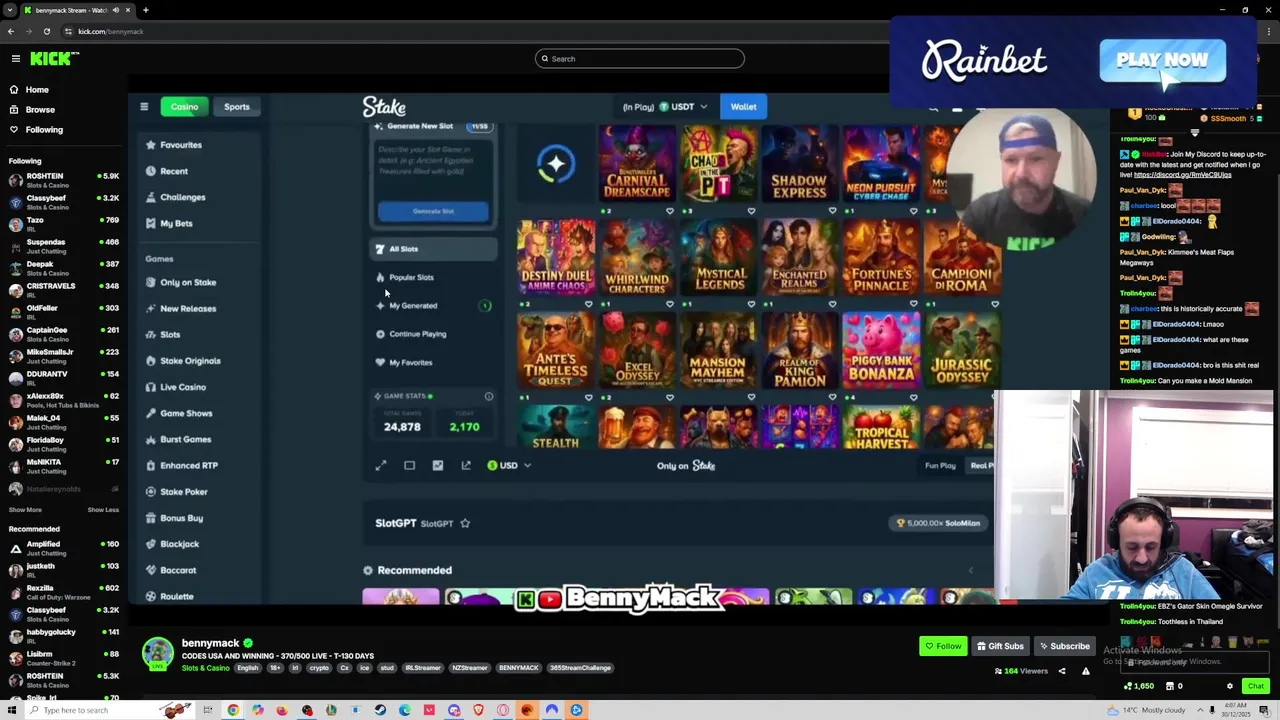Open the Windows Start menu
Screen dimensions: 1280x720
[x=11, y=710]
